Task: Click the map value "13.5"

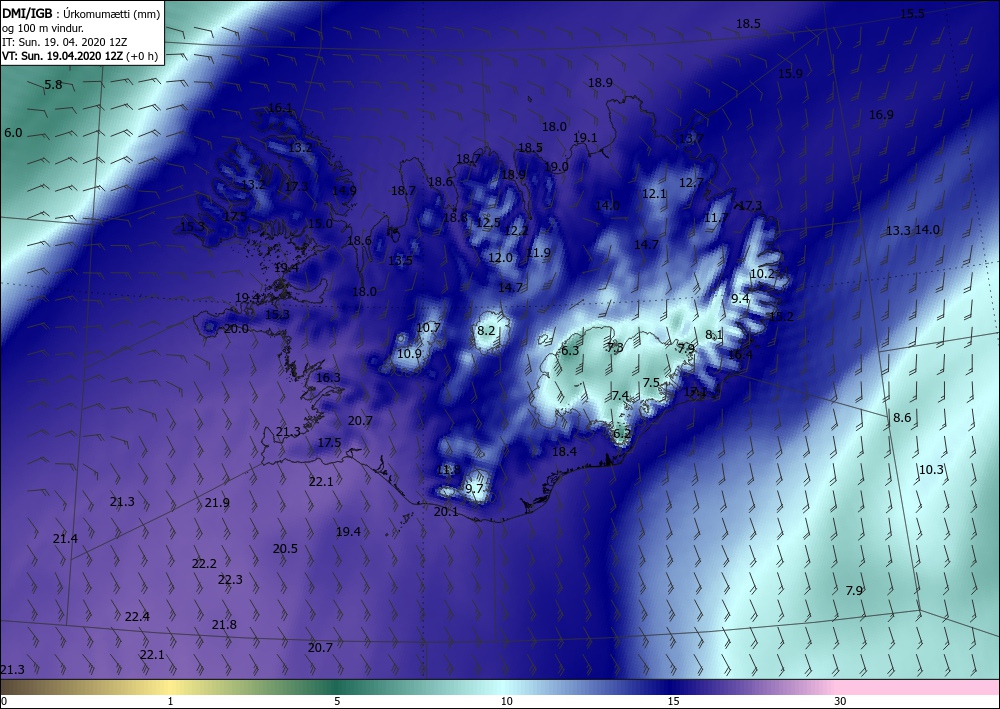Action: click(x=401, y=260)
